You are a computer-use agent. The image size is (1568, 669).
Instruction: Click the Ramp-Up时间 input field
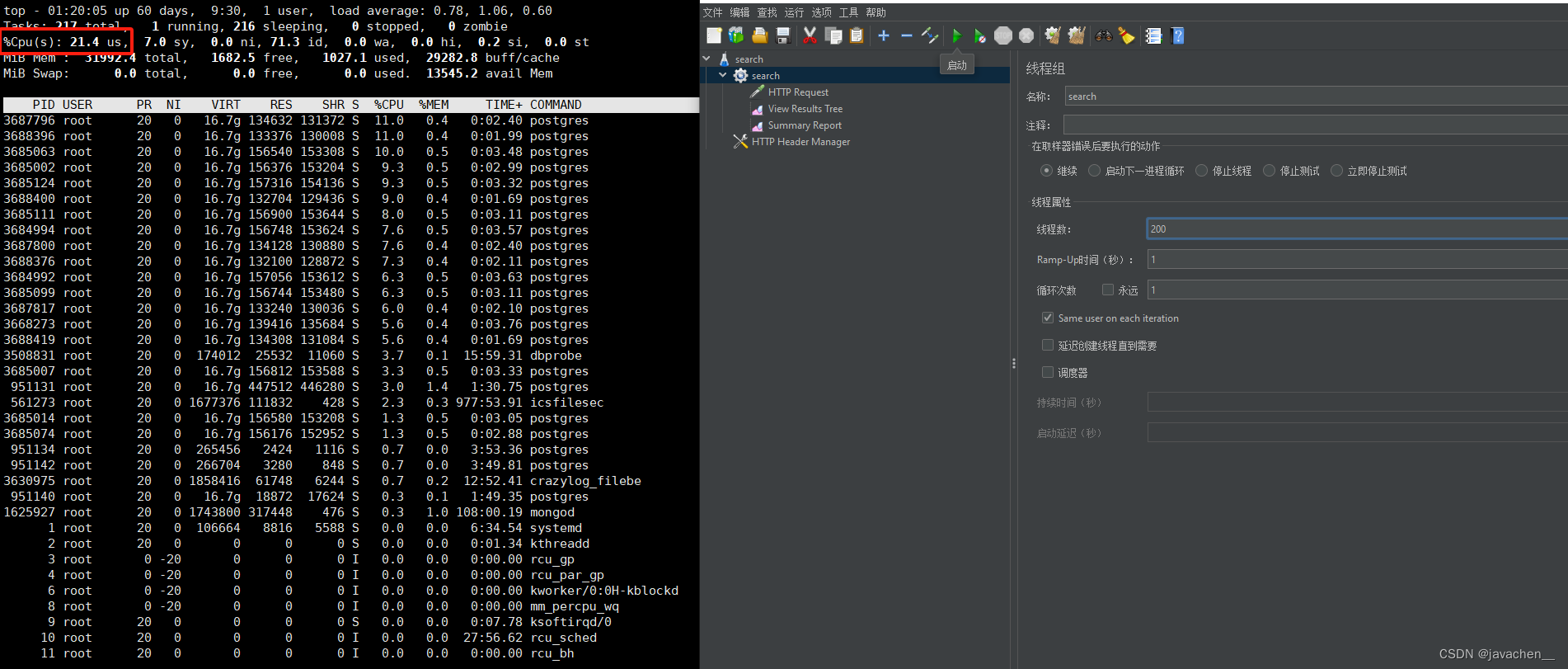1357,259
